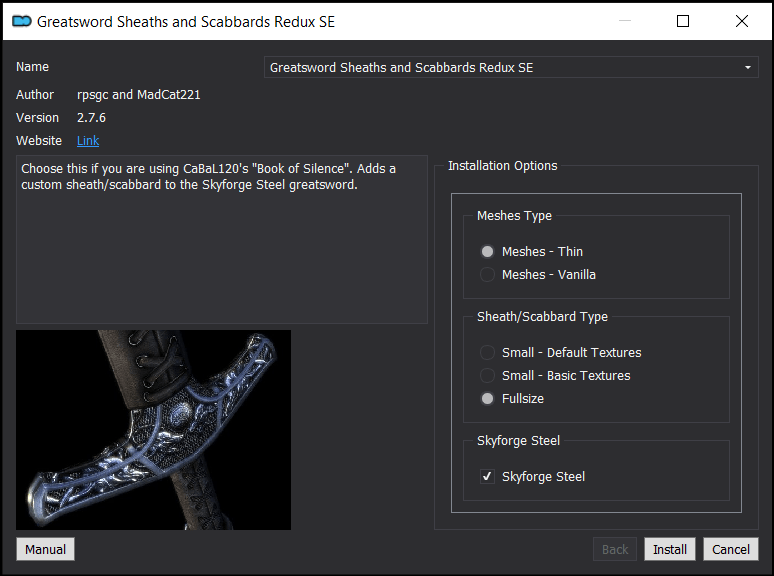This screenshot has width=774, height=576.
Task: Click the Install button
Action: point(670,549)
